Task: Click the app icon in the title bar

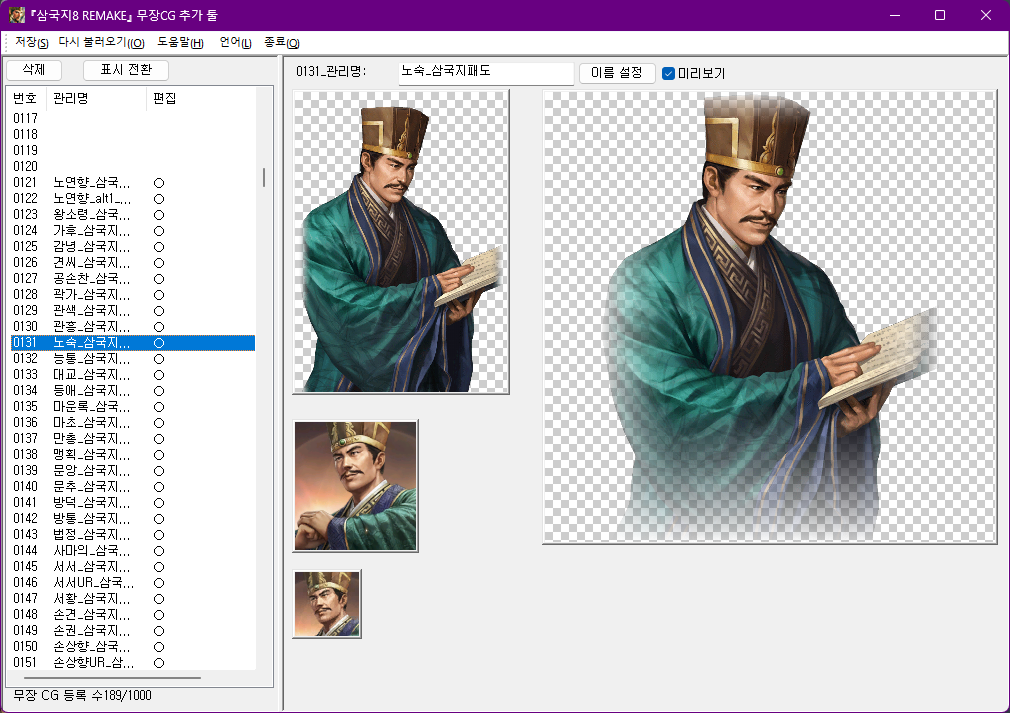Action: click(17, 15)
